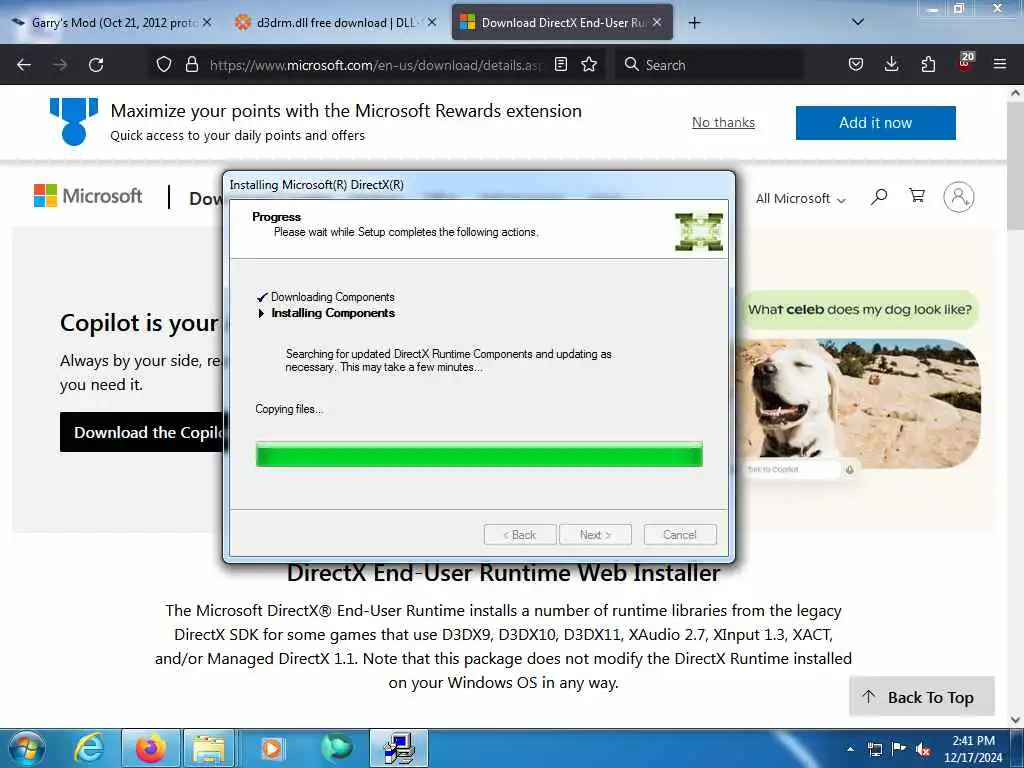Viewport: 1024px width, 768px height.
Task: Open the tracking protection shield icon
Action: point(164,65)
